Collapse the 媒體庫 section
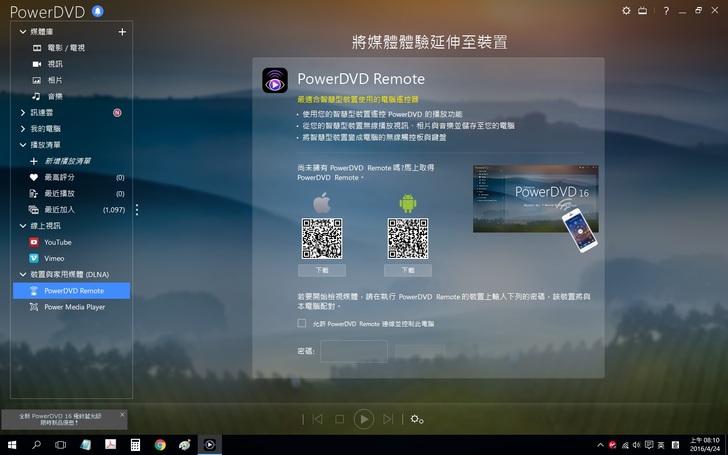 pos(22,32)
